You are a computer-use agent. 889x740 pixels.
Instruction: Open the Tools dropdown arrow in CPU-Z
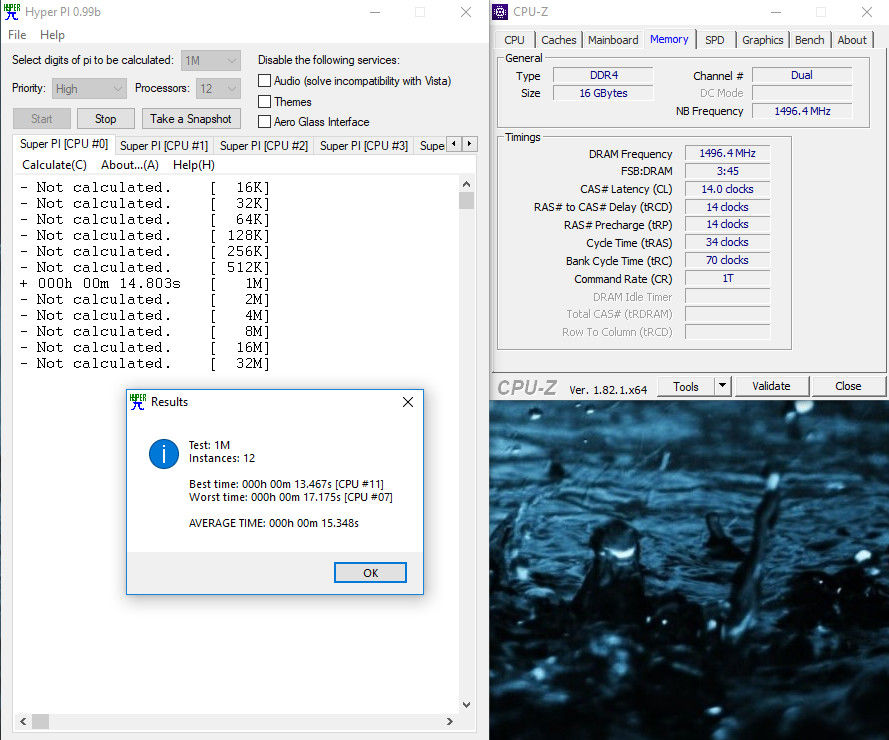coord(722,386)
